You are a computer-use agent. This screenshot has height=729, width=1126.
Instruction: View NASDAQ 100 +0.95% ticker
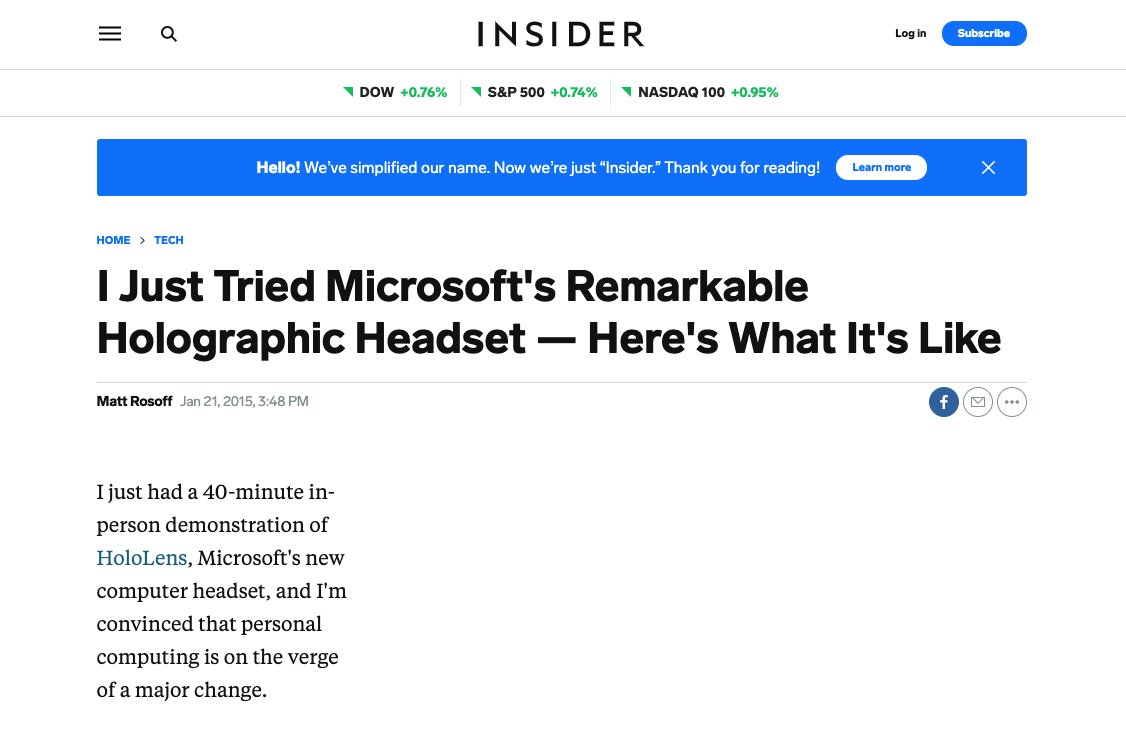tap(708, 93)
